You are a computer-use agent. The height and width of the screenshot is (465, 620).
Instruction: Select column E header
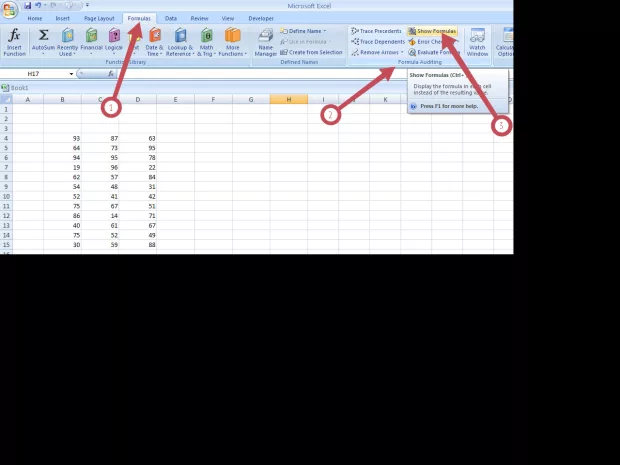coord(176,99)
